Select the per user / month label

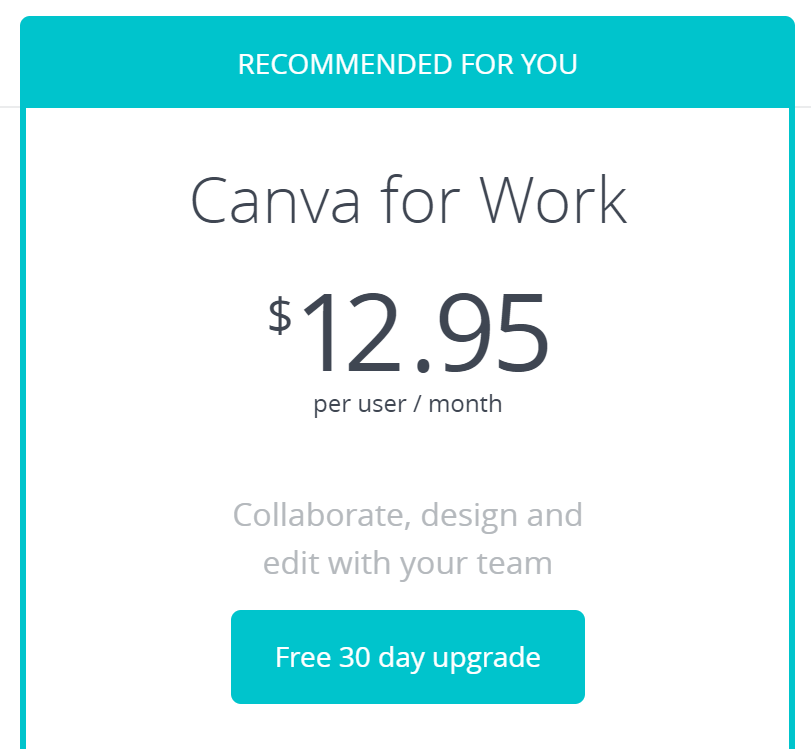coord(408,404)
